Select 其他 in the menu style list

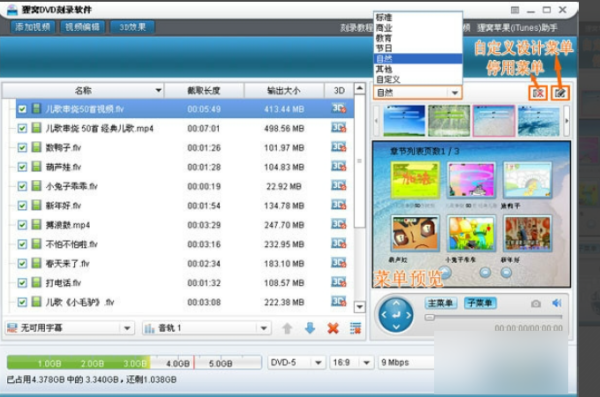click(x=384, y=69)
